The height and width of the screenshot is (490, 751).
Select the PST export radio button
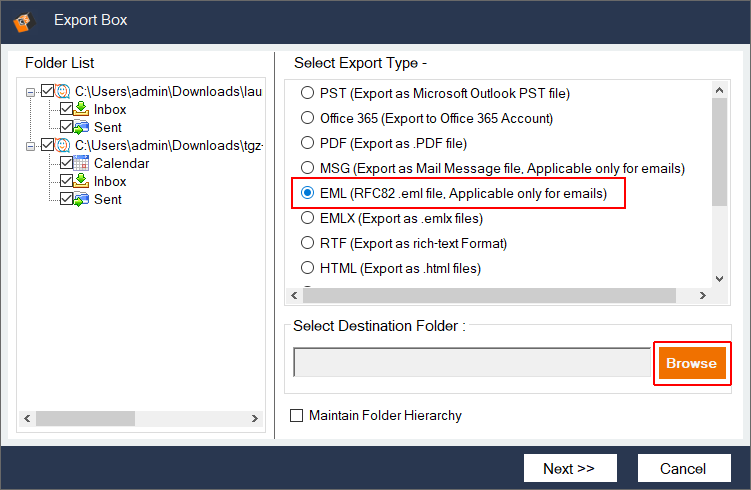click(x=307, y=94)
